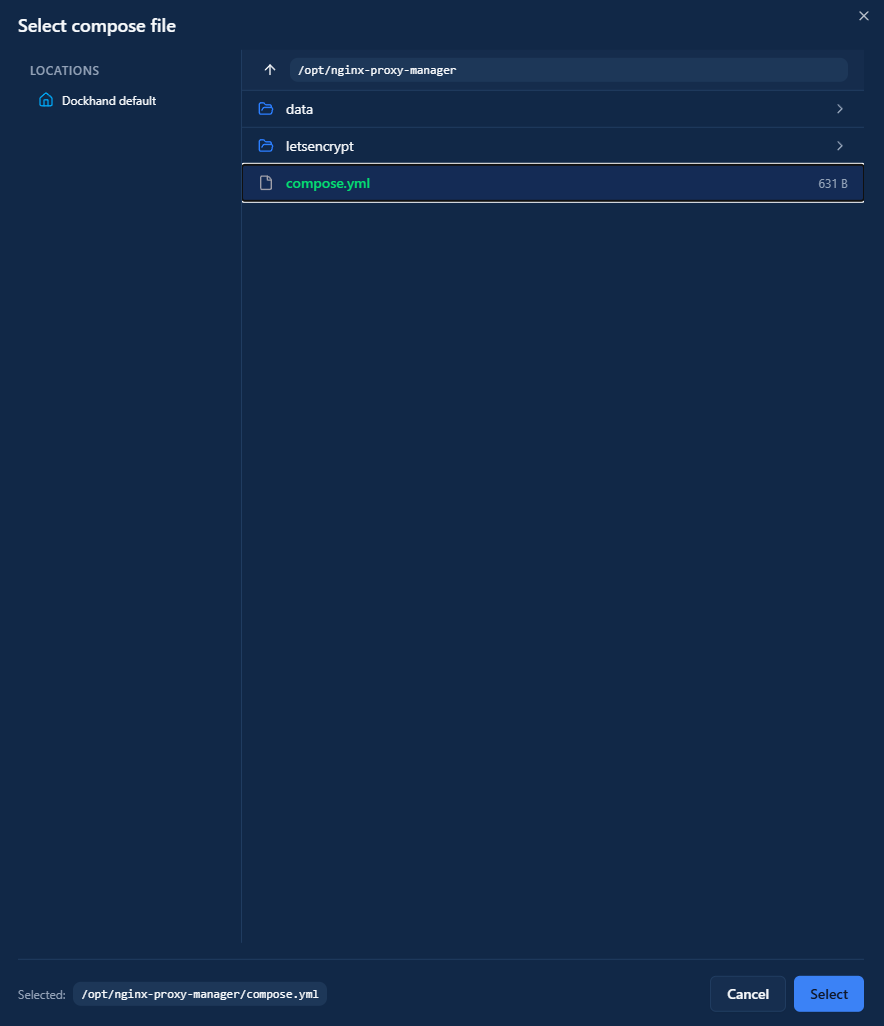
Task: Click the Select compose file title
Action: tap(97, 26)
